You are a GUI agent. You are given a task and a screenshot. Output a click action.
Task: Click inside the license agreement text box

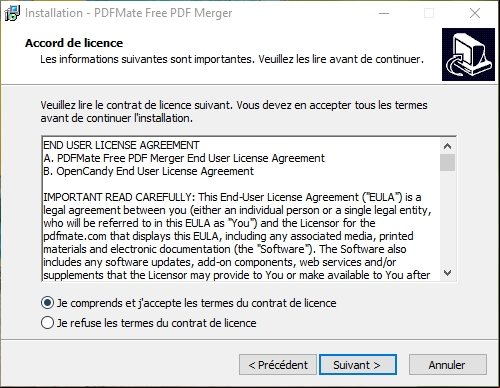(x=241, y=209)
